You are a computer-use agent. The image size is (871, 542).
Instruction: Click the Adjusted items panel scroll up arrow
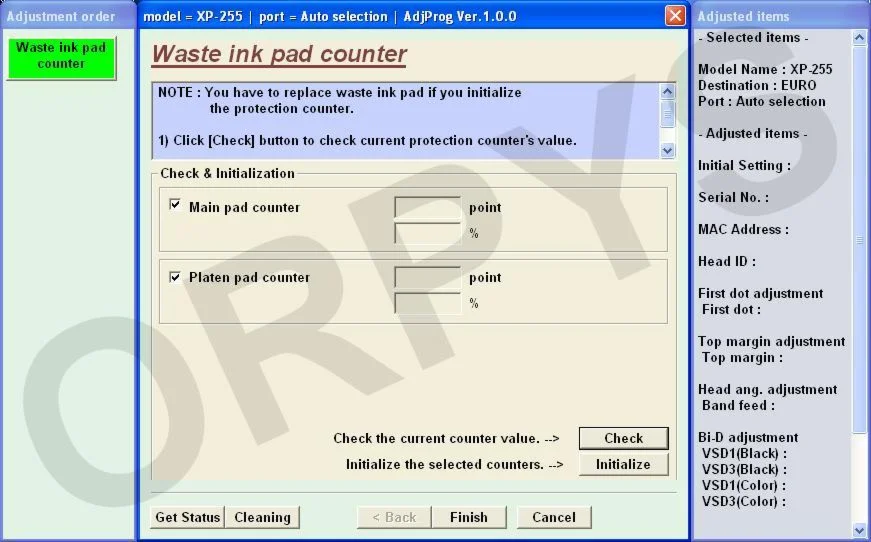tap(859, 38)
